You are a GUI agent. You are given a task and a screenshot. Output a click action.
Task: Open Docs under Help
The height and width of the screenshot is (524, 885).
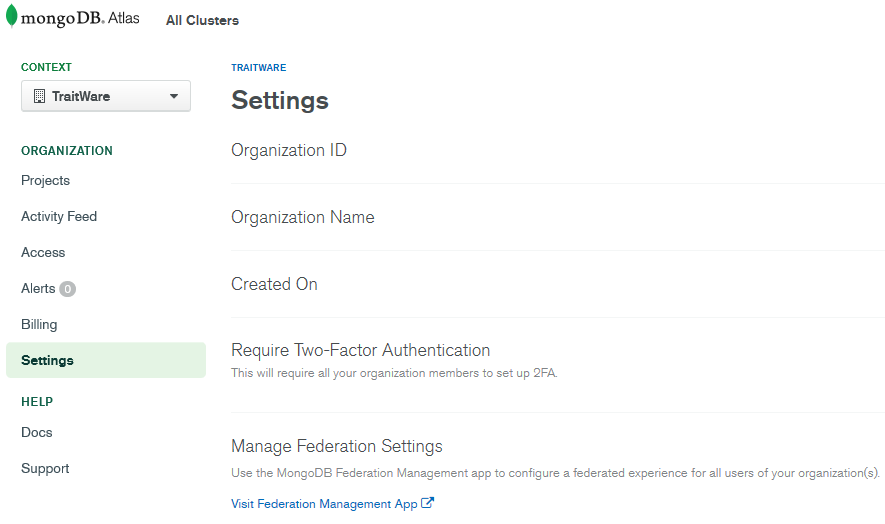pos(37,433)
